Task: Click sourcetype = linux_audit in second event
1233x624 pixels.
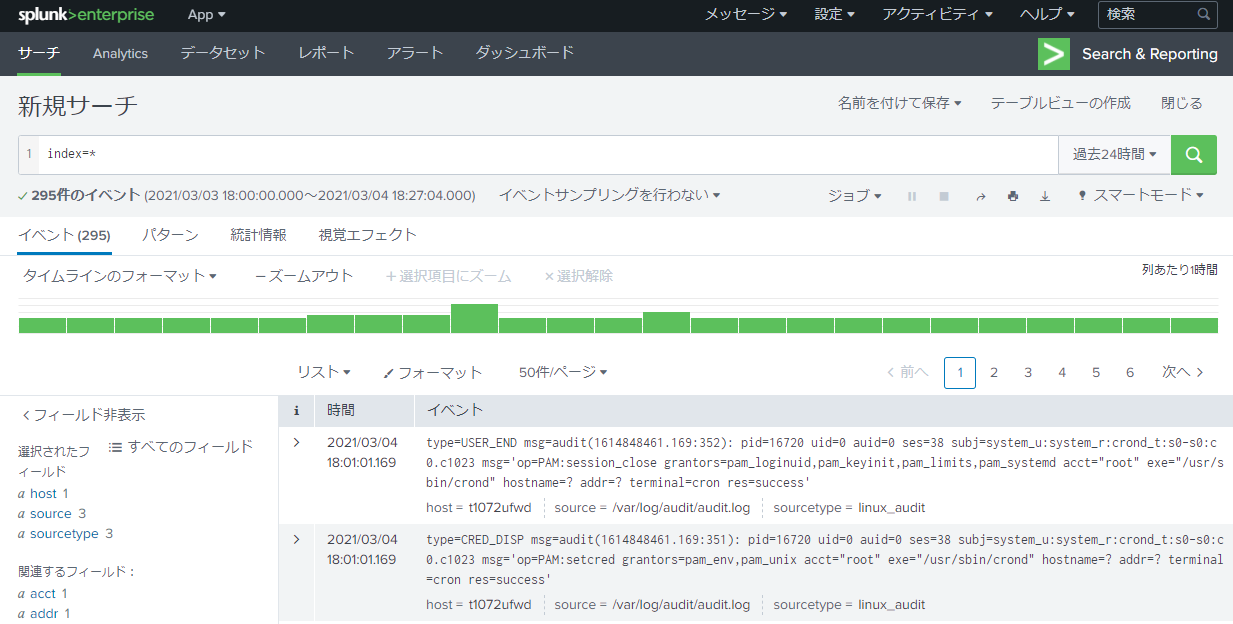Action: click(849, 605)
